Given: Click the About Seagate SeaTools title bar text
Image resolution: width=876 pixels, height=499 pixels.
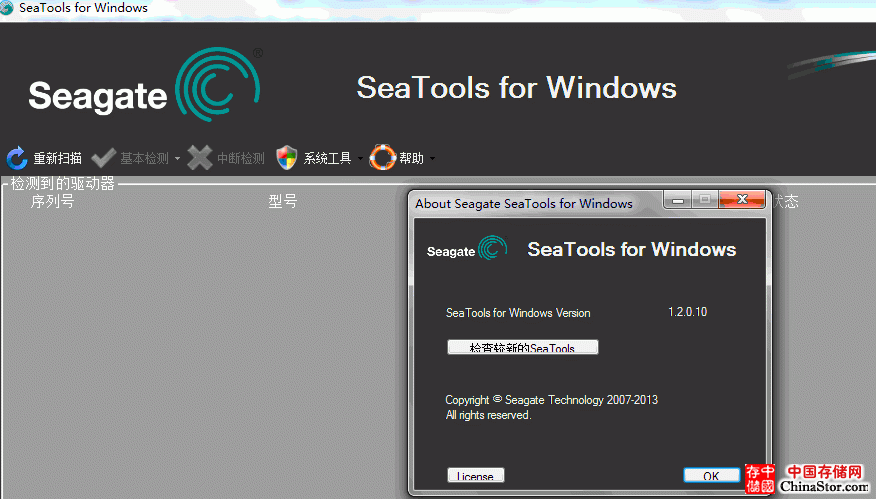Looking at the screenshot, I should pos(524,203).
